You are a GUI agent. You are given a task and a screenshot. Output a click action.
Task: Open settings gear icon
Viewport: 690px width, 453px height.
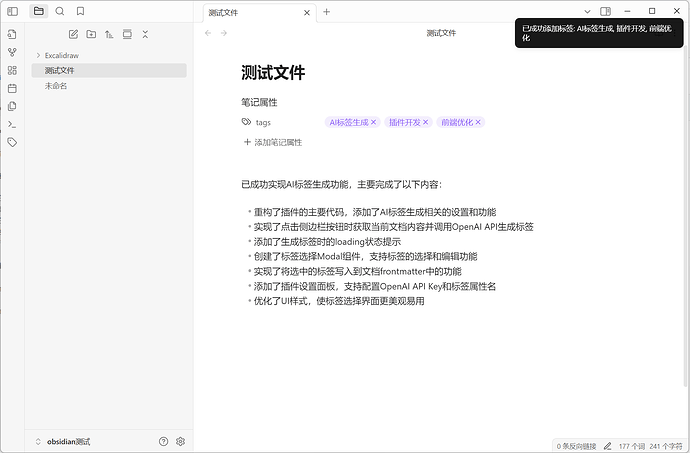click(180, 442)
